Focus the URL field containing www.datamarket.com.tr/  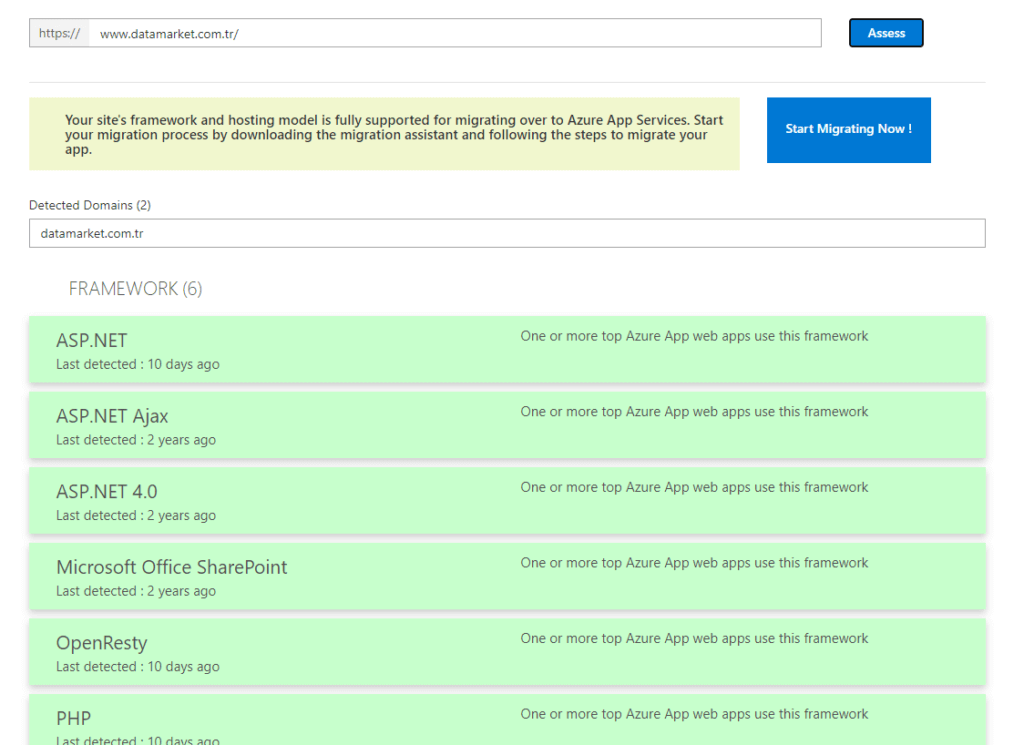[455, 33]
